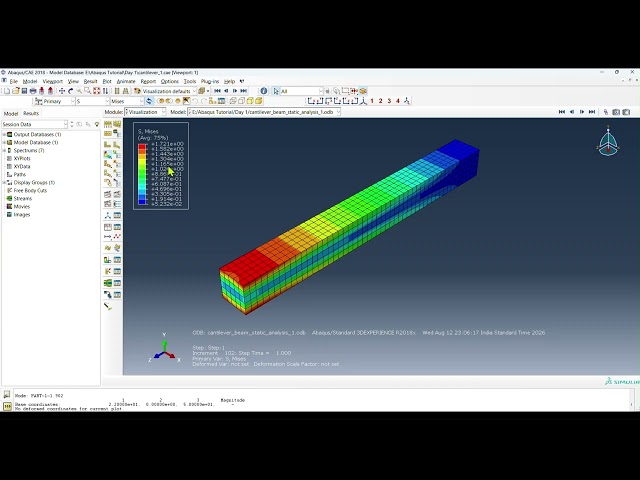Screen dimensions: 640x480
Task: Click the Free Body Cut toolbox icon
Action: click(x=108, y=271)
